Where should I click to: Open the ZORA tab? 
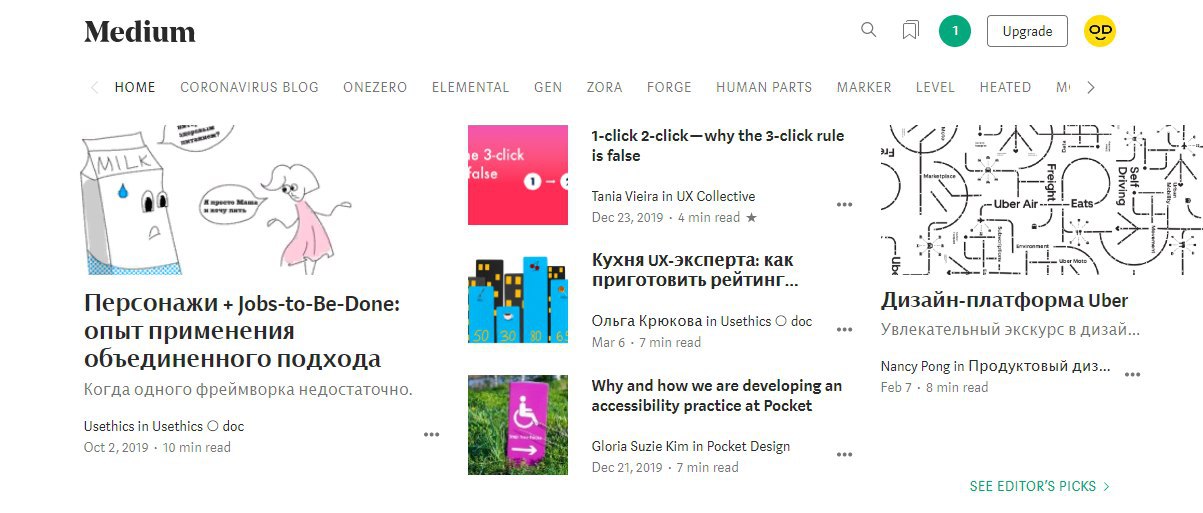pos(604,87)
